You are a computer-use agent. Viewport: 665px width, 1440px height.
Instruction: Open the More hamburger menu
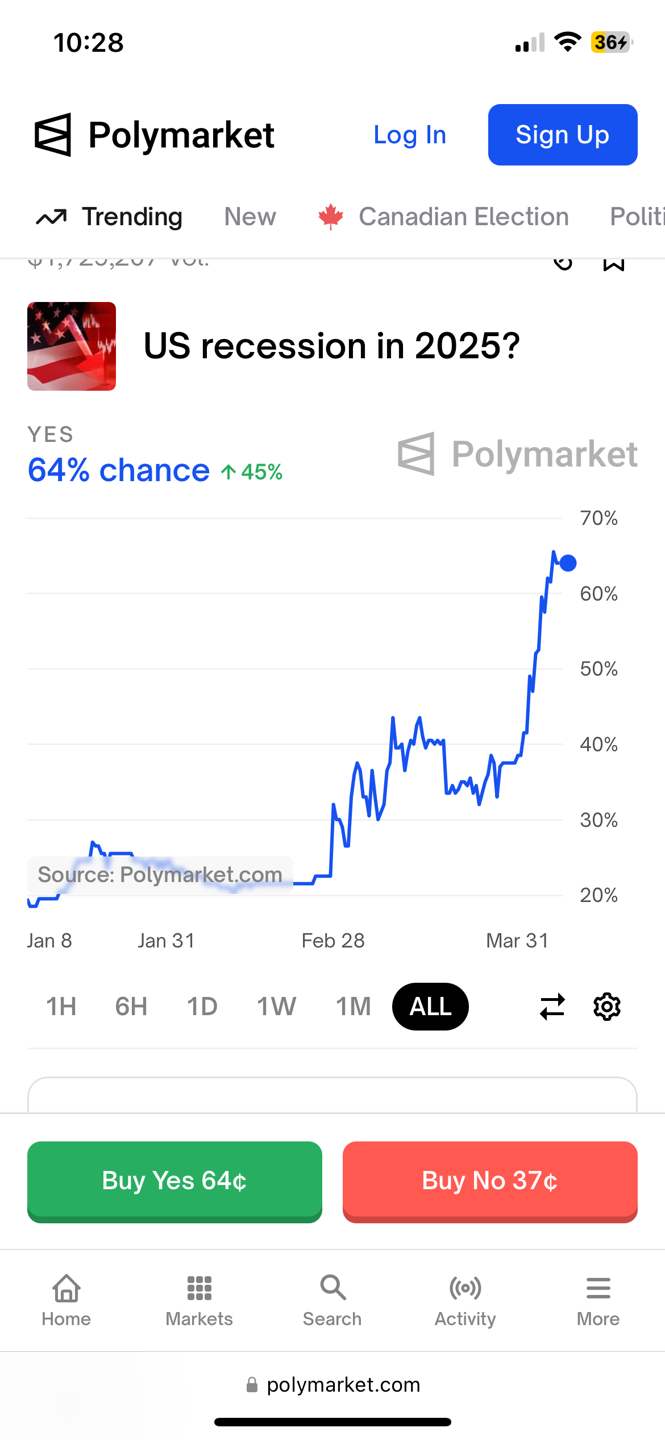click(598, 1287)
